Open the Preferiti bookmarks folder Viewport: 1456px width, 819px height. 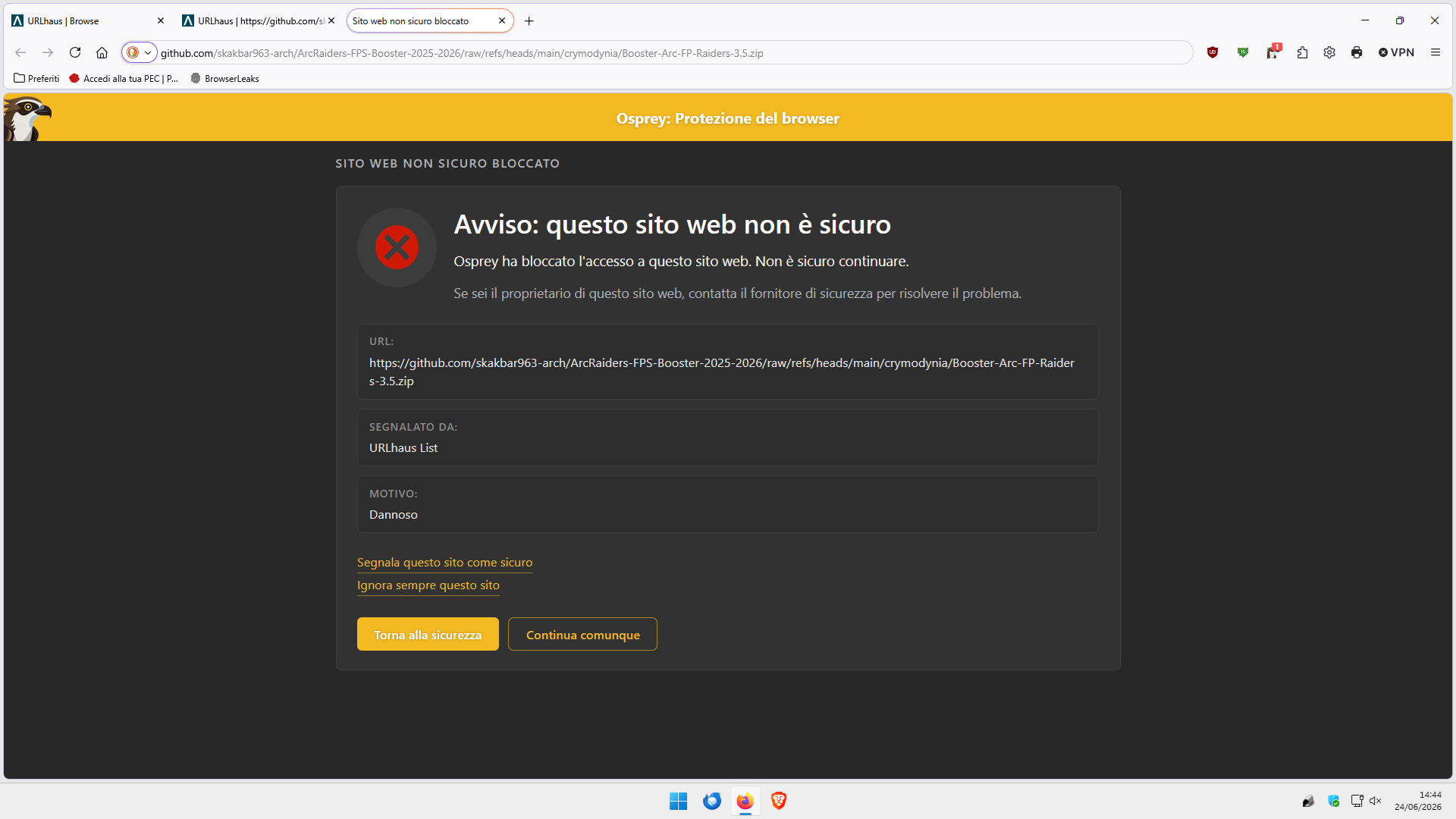click(36, 78)
